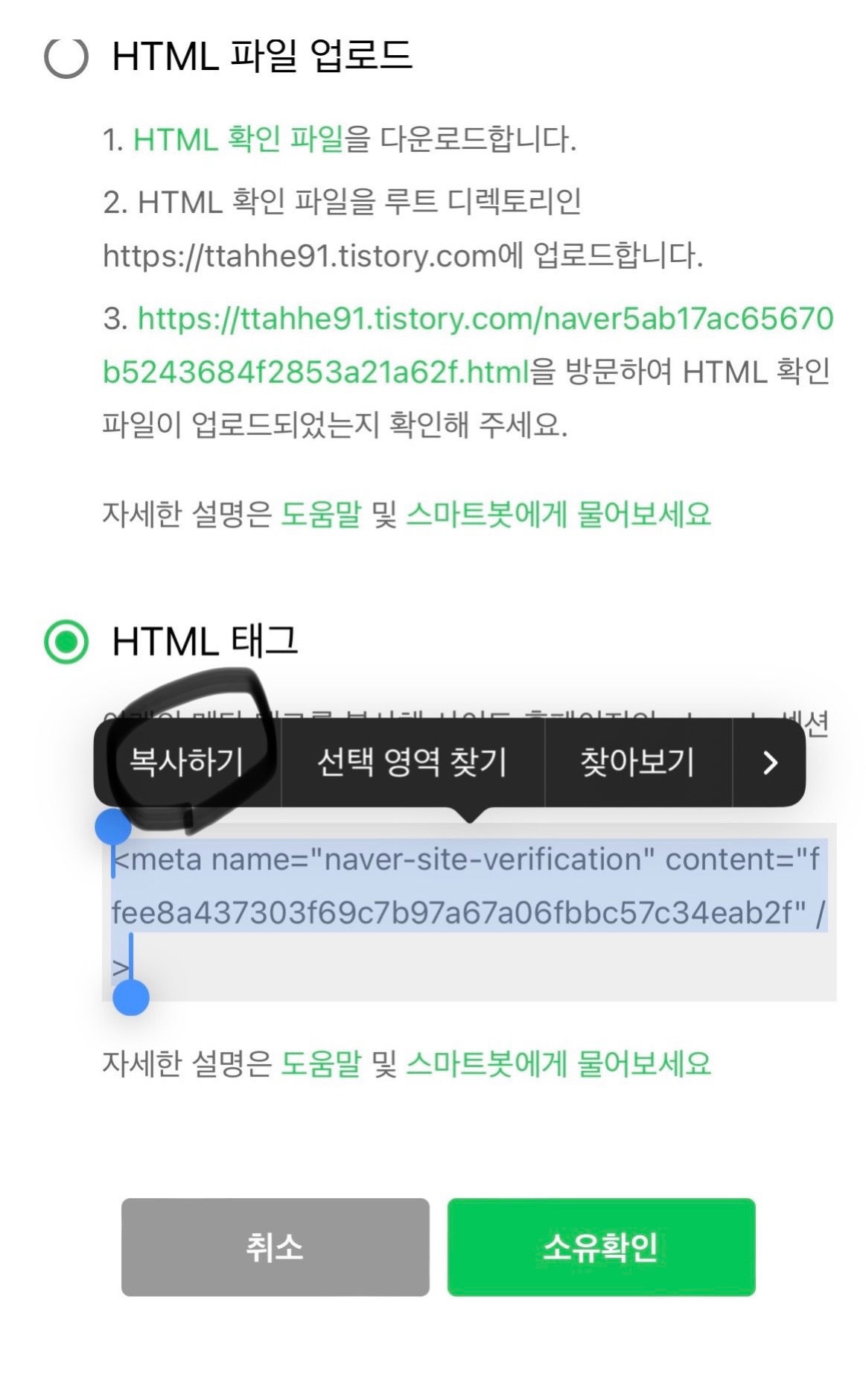Open 스마트봇에게 물어보세요 link below meta tag

(x=558, y=1063)
